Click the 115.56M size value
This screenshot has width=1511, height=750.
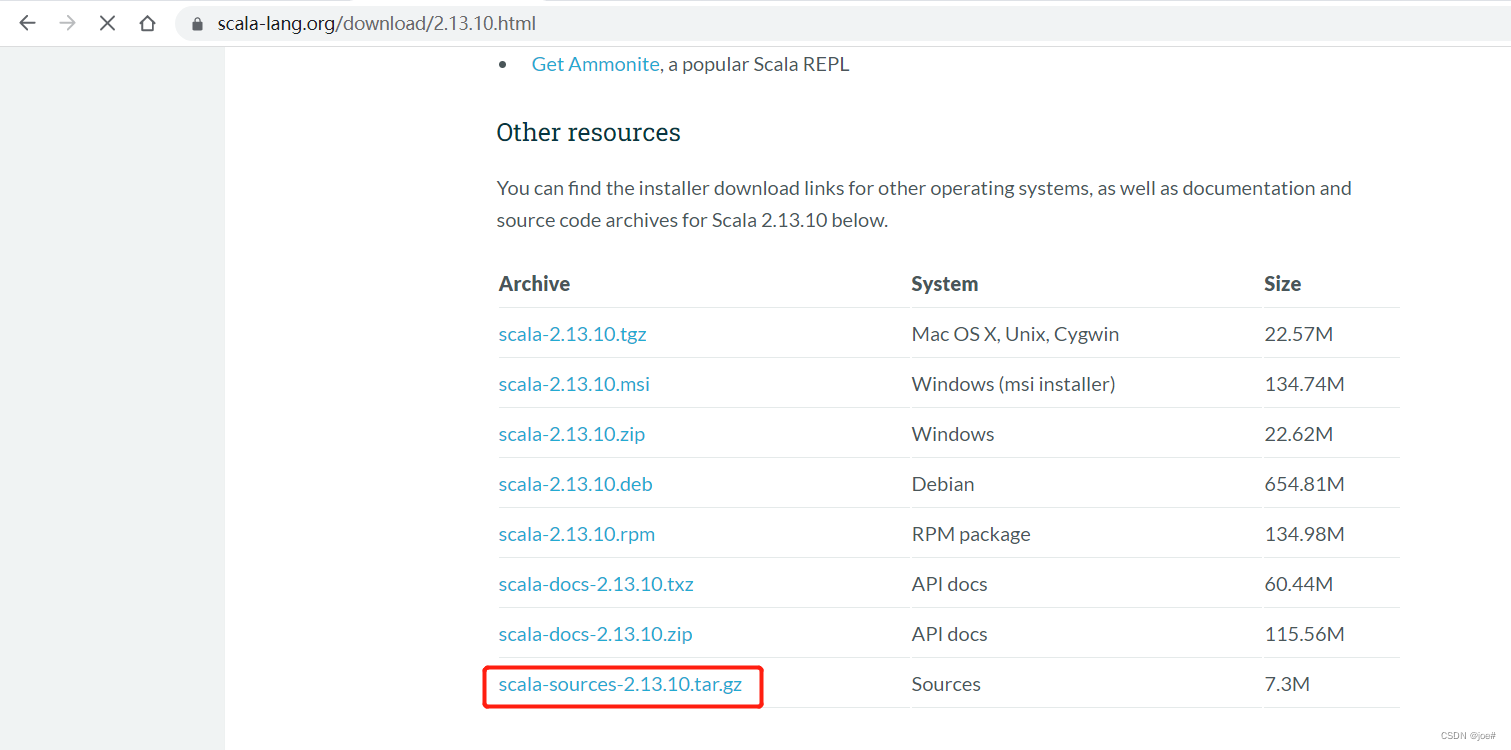(1305, 634)
